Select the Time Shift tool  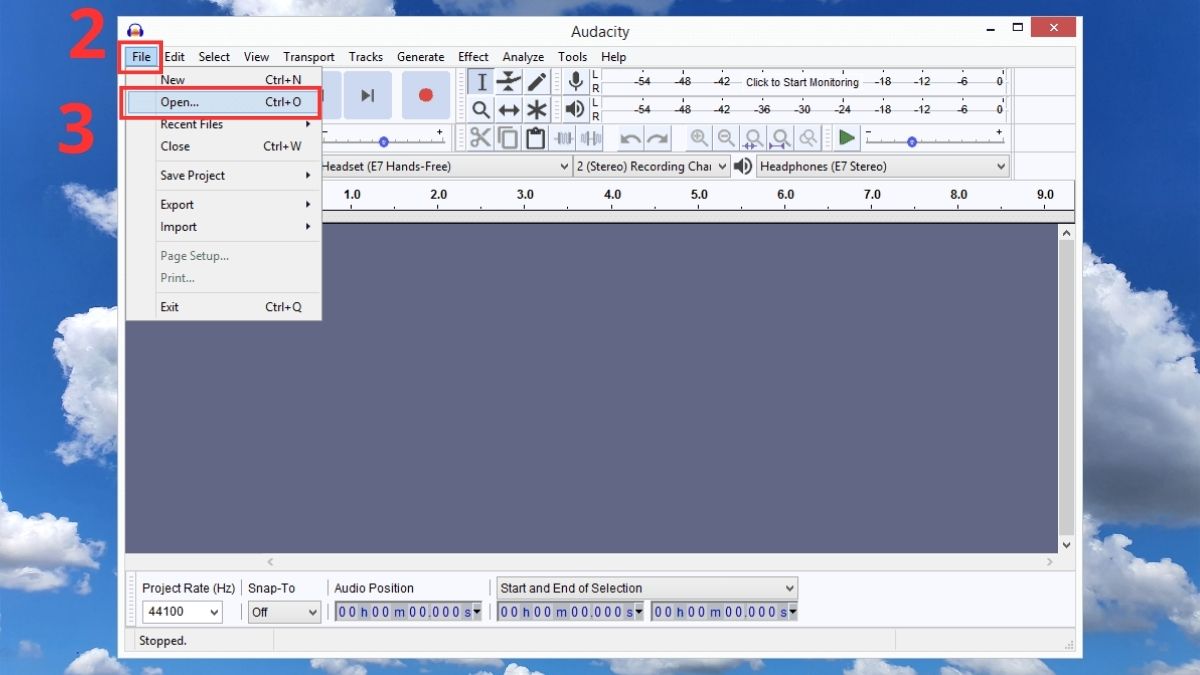[x=509, y=110]
